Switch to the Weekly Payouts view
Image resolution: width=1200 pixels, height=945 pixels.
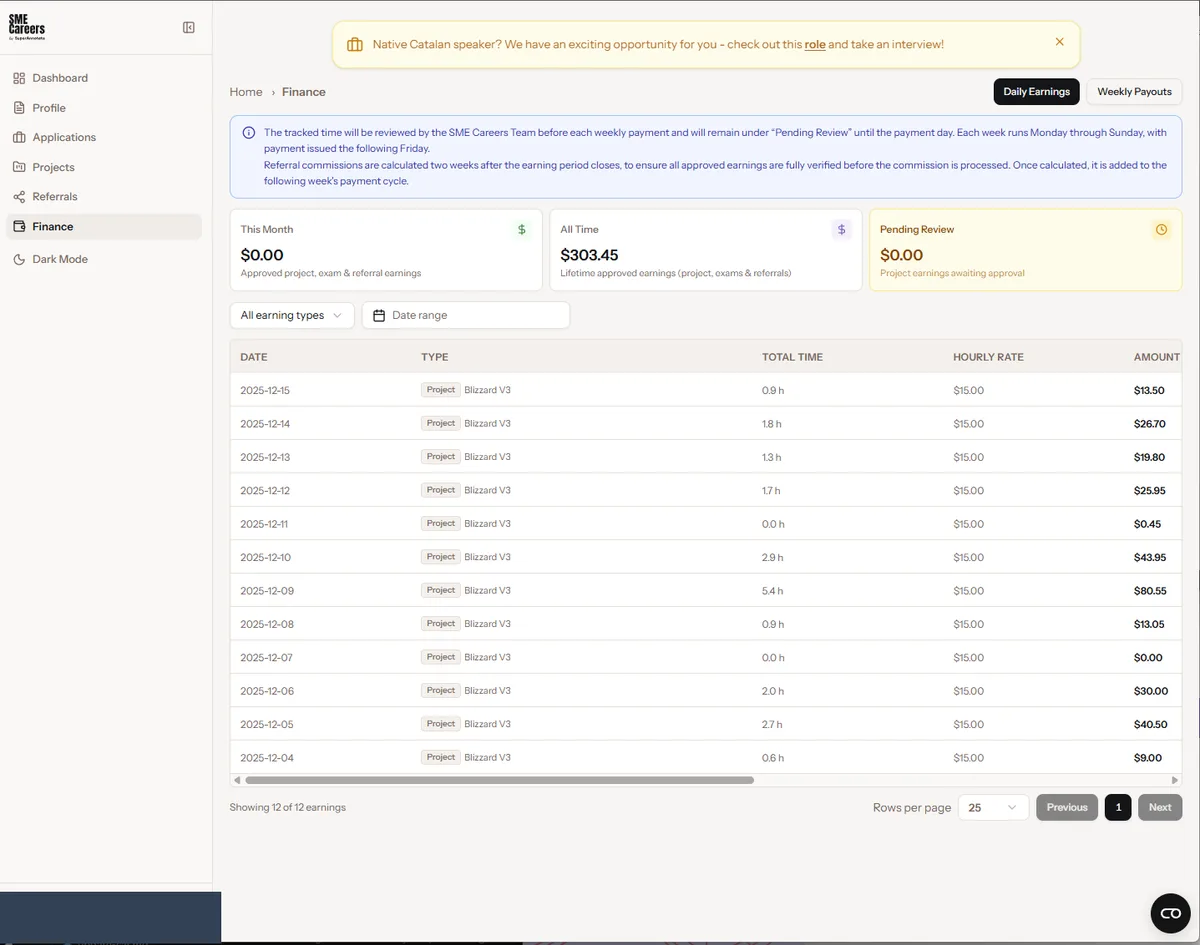pos(1134,91)
